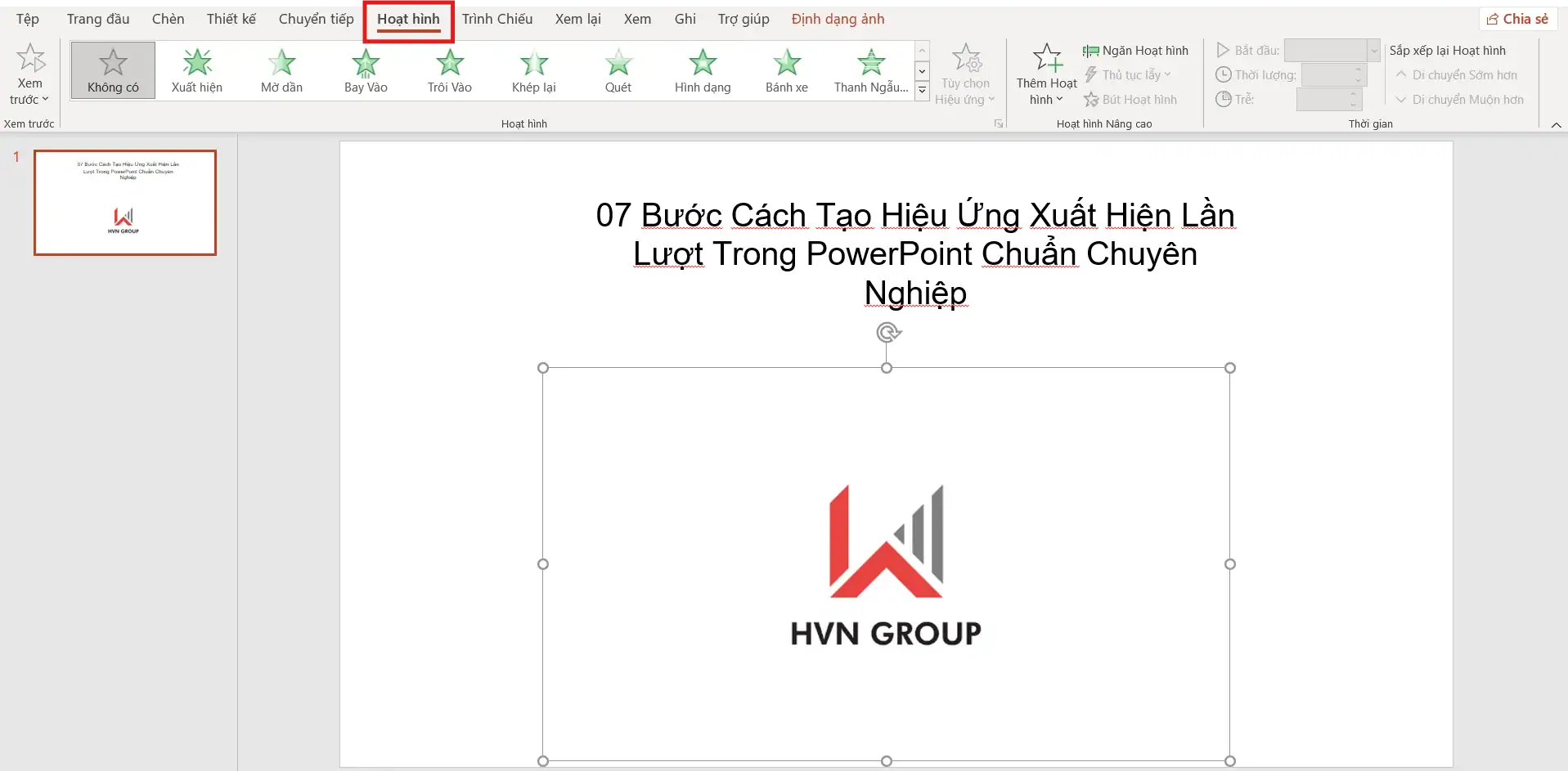Apply the Xuất hiện animation effect
The width and height of the screenshot is (1568, 771).
196,70
